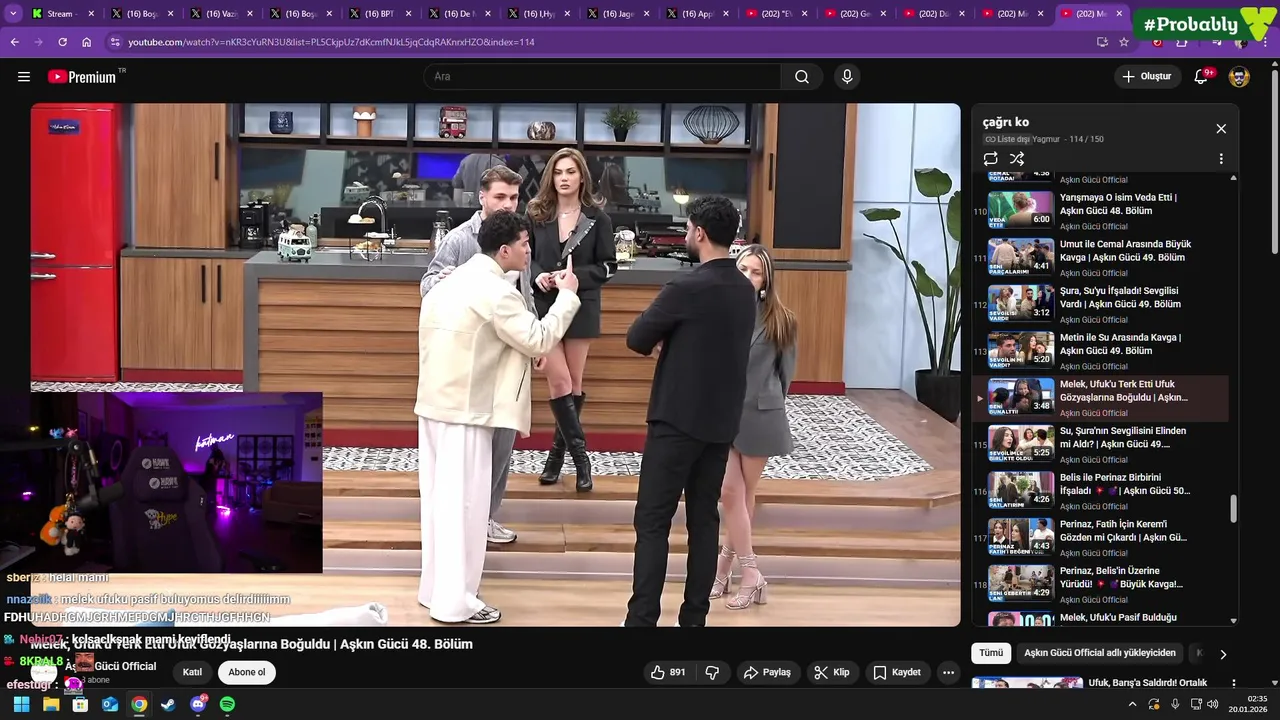Go to YouTube Premium home logo

[x=82, y=77]
